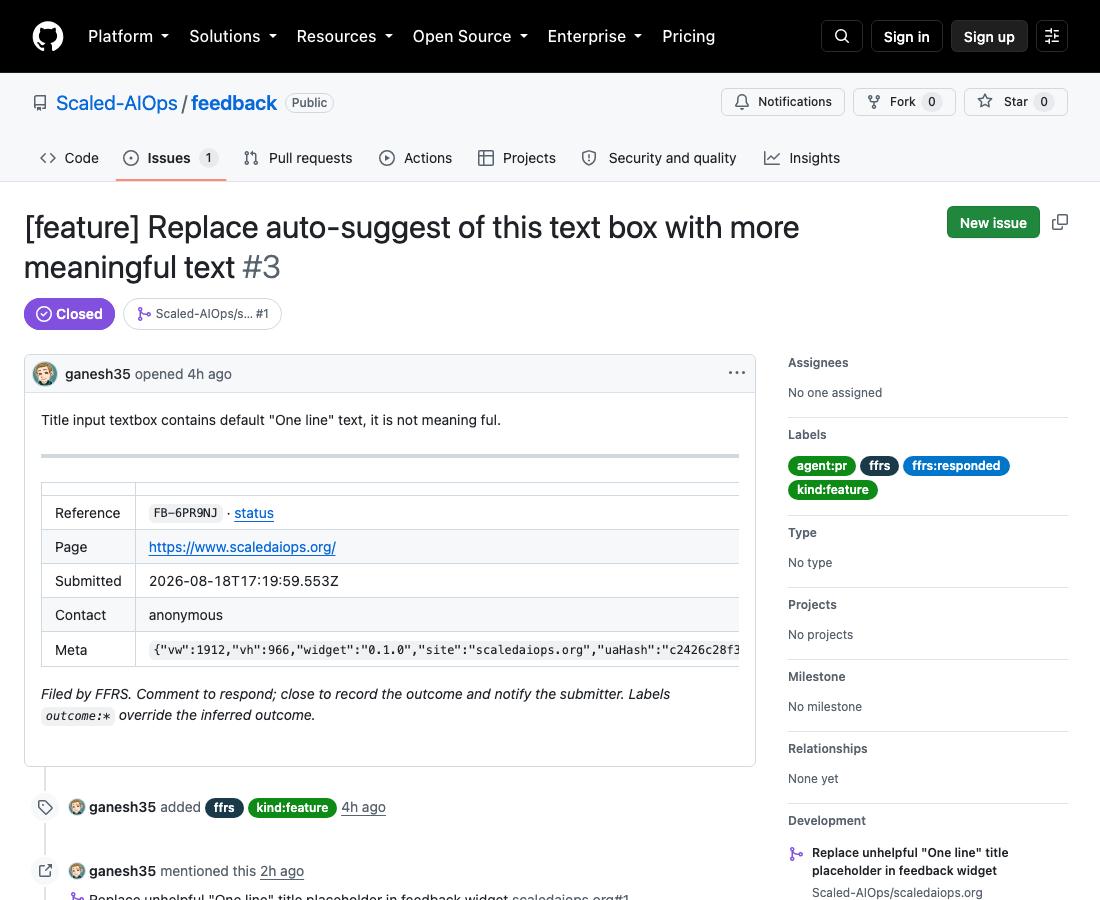Click avatar next to 'mentioned this' event
Screen dimensions: 1100x900
(x=76, y=871)
